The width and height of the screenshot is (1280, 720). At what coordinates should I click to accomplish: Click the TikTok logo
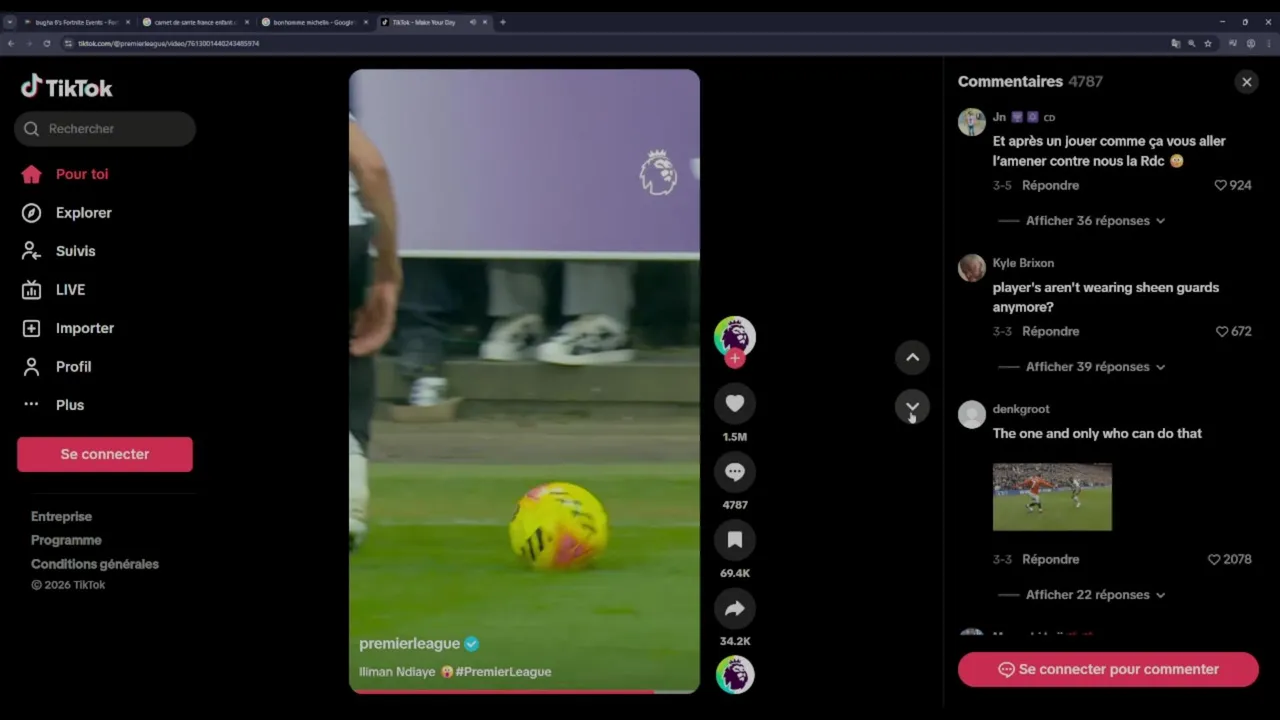[x=67, y=87]
